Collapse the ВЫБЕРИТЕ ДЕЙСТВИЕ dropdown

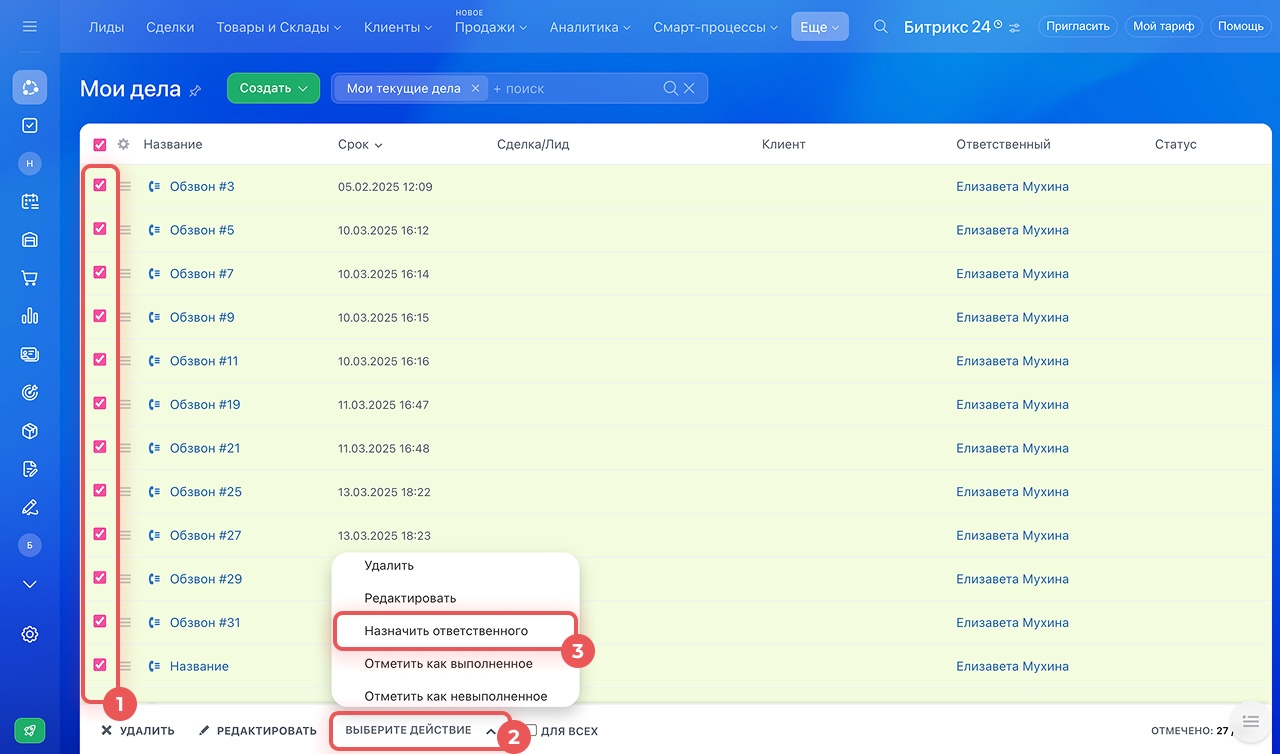click(x=420, y=731)
